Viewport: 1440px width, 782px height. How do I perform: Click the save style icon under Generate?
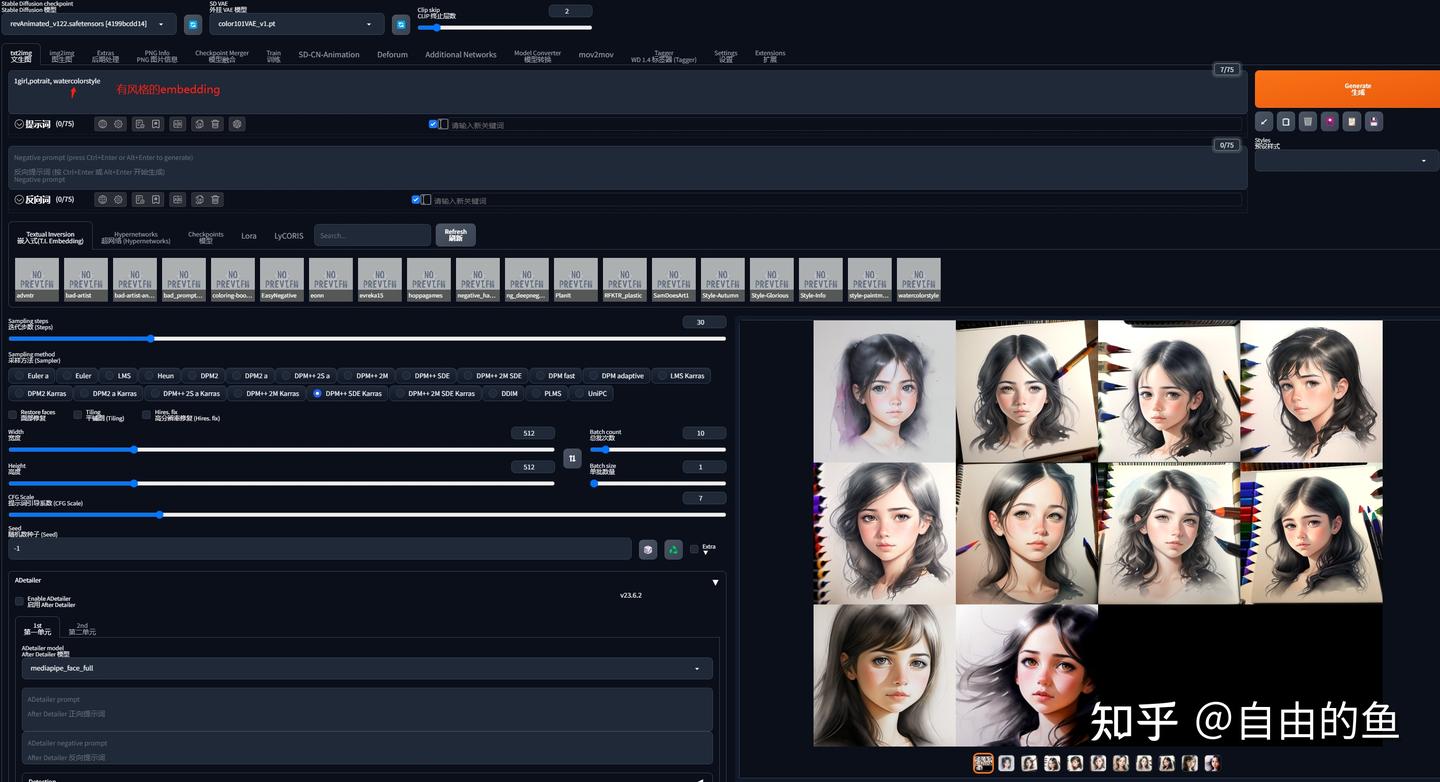(1374, 122)
